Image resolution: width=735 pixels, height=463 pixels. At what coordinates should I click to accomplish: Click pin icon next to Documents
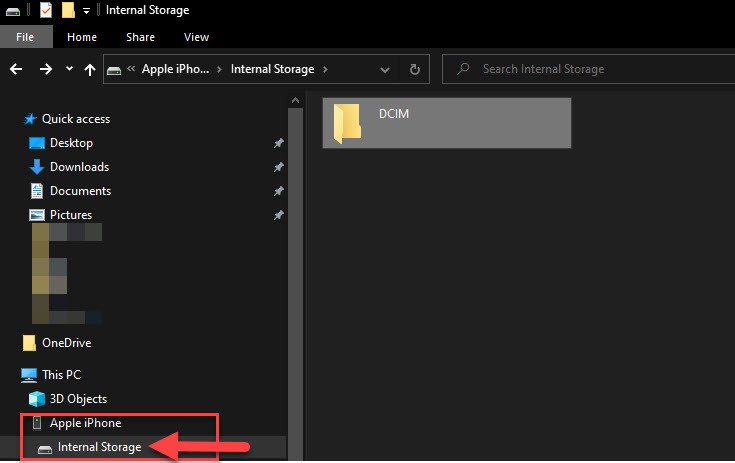278,191
